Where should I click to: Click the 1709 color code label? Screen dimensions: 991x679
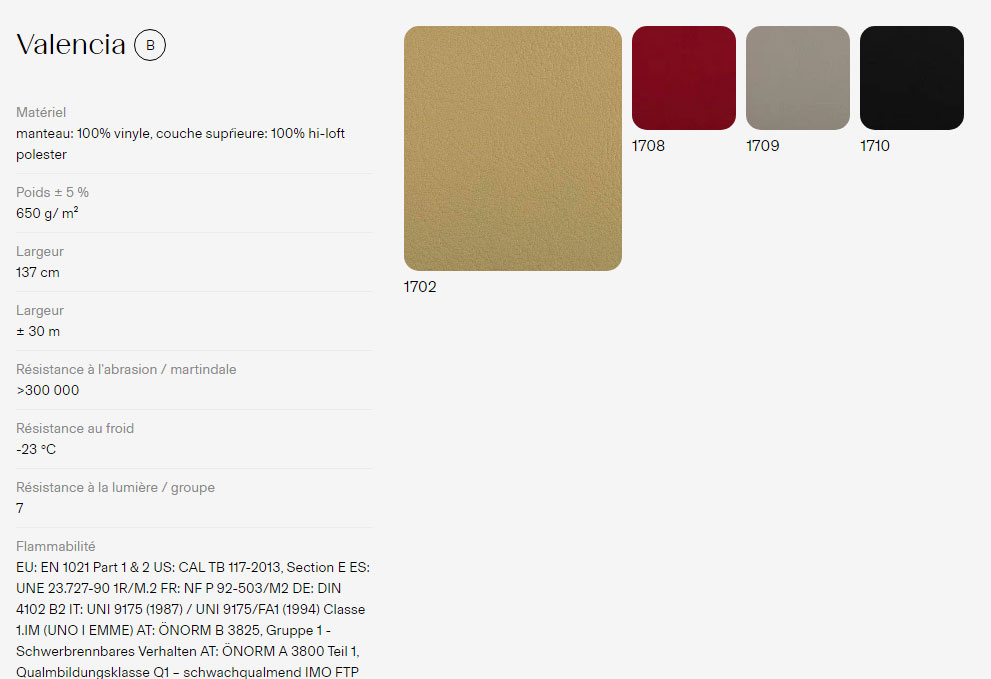coord(763,146)
